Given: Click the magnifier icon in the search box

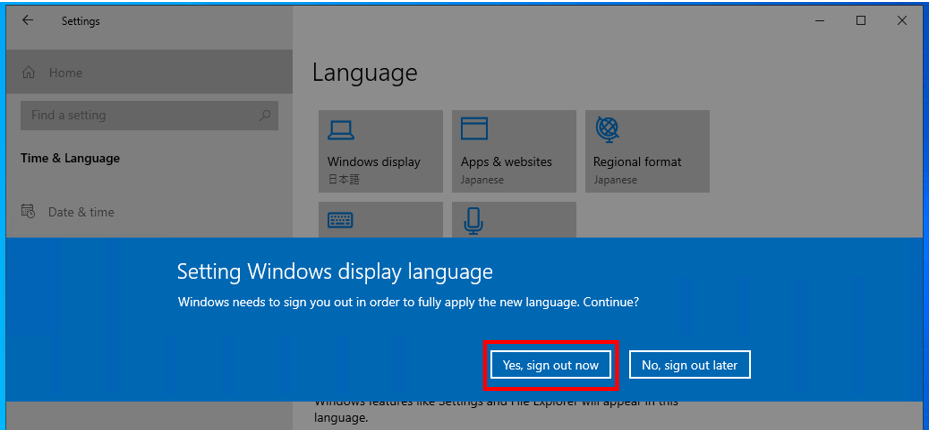Looking at the screenshot, I should 265,115.
